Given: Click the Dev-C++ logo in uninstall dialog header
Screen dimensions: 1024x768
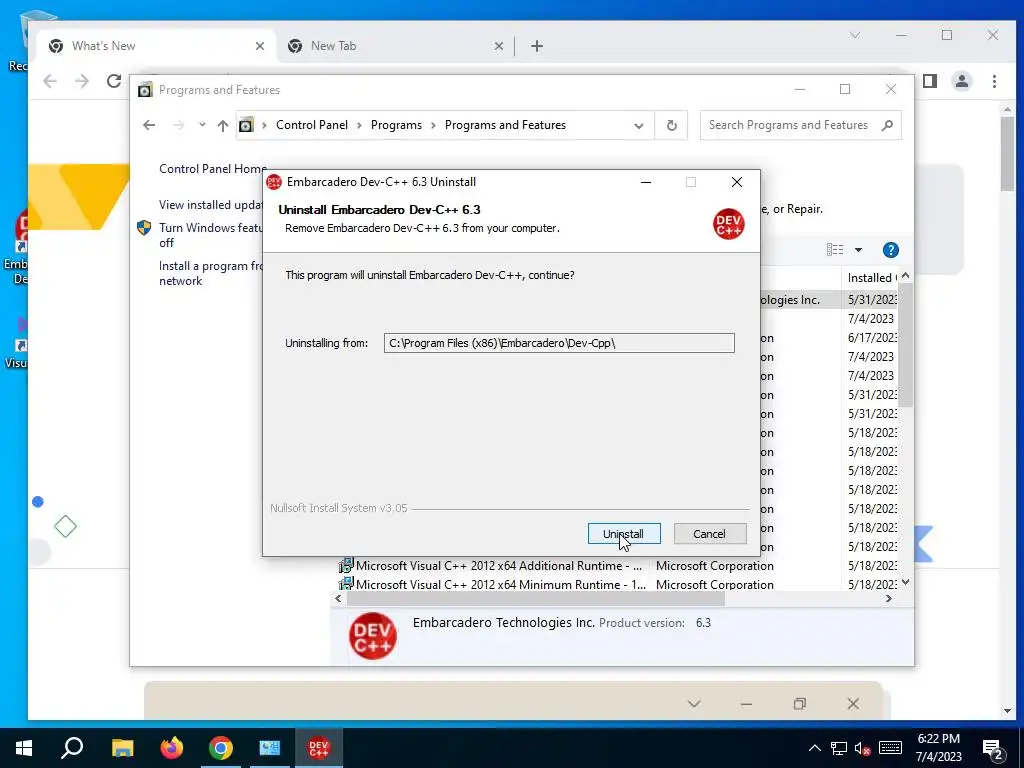Looking at the screenshot, I should click(x=728, y=224).
